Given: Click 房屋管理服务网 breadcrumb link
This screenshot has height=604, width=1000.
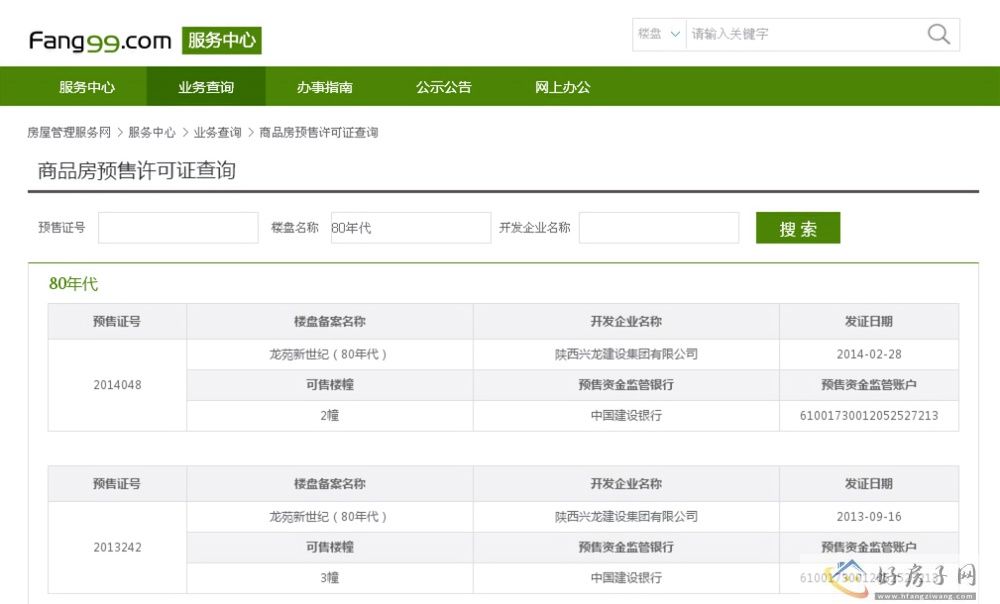Looking at the screenshot, I should point(69,132).
